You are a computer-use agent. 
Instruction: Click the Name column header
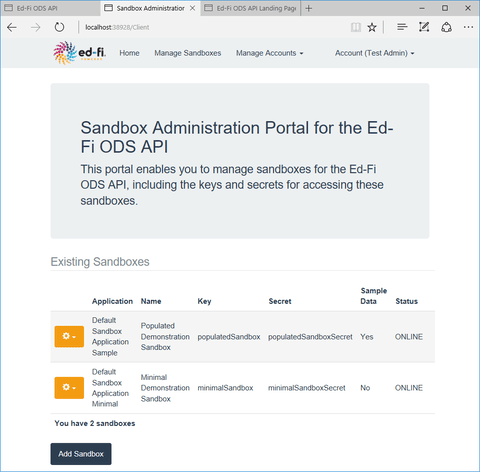point(151,301)
